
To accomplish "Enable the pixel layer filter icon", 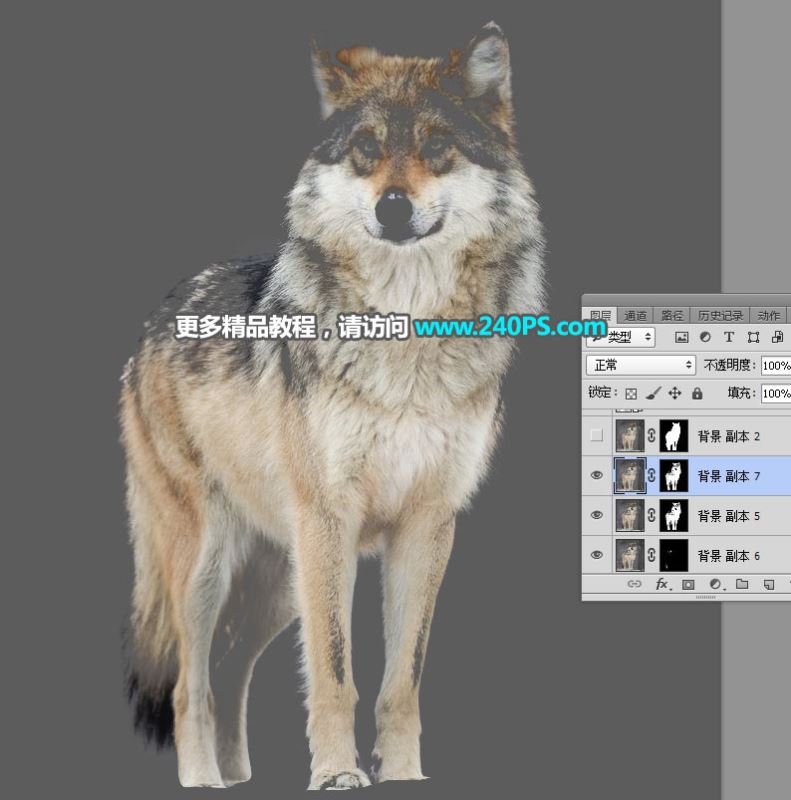I will tap(681, 337).
